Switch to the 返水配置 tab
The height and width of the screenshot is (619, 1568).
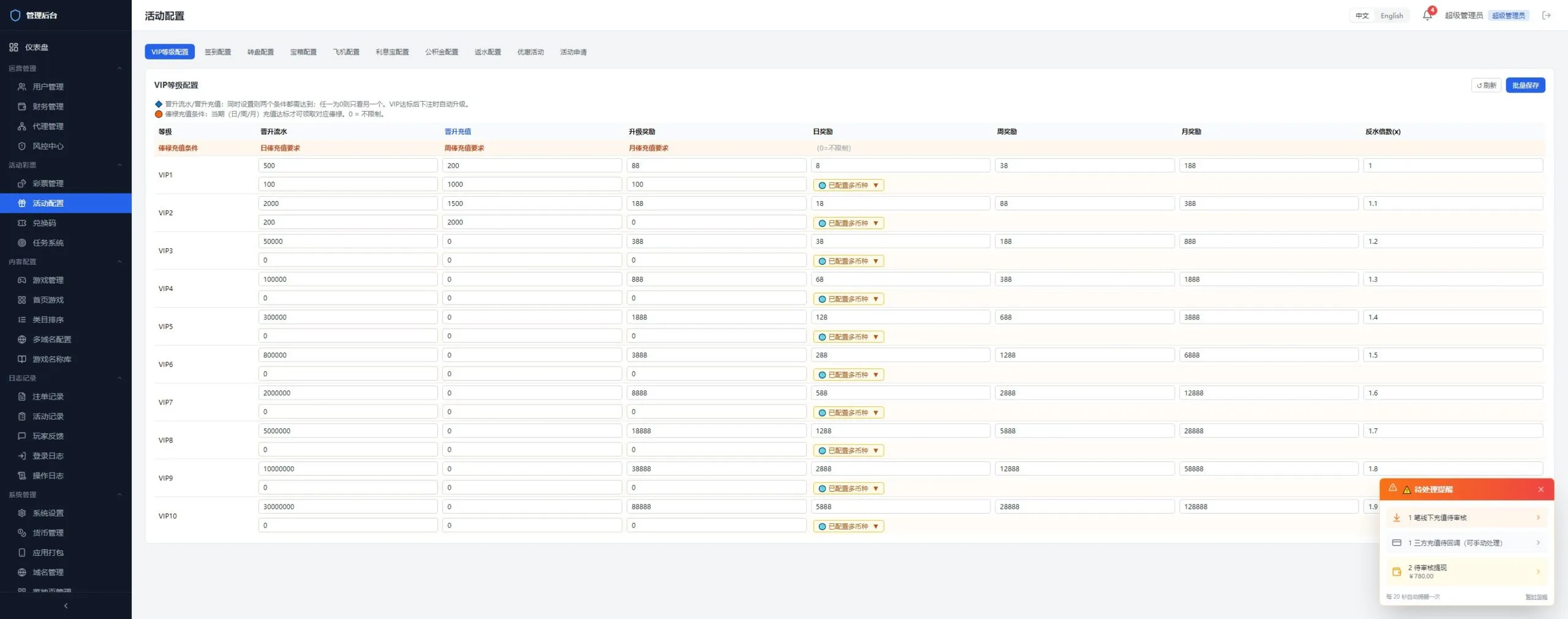[488, 52]
